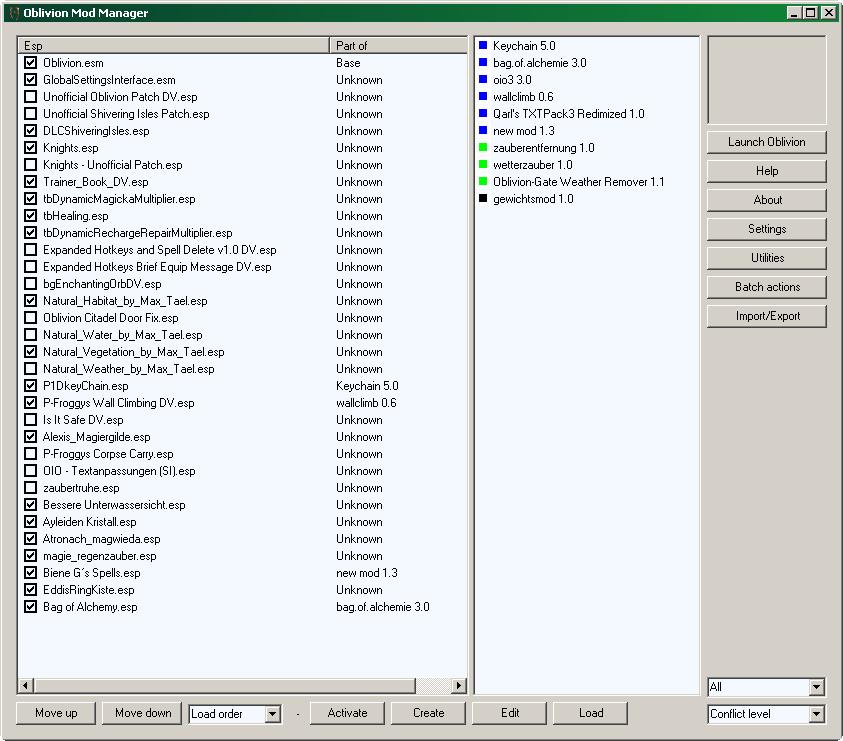Click the horizontal scrollbar right arrow
Image resolution: width=843 pixels, height=741 pixels.
(x=459, y=686)
